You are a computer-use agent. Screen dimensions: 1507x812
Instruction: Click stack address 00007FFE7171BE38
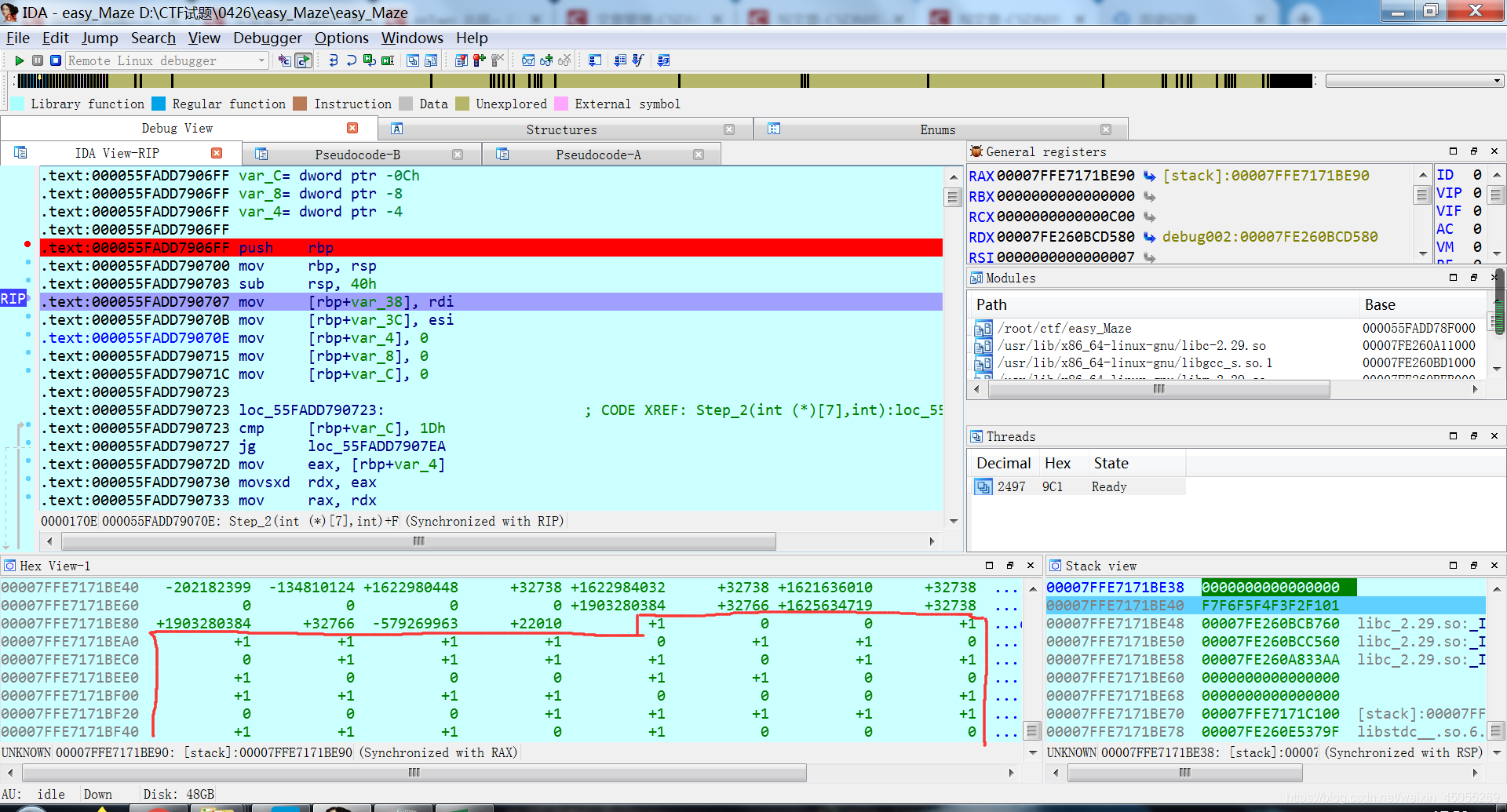coord(1115,587)
